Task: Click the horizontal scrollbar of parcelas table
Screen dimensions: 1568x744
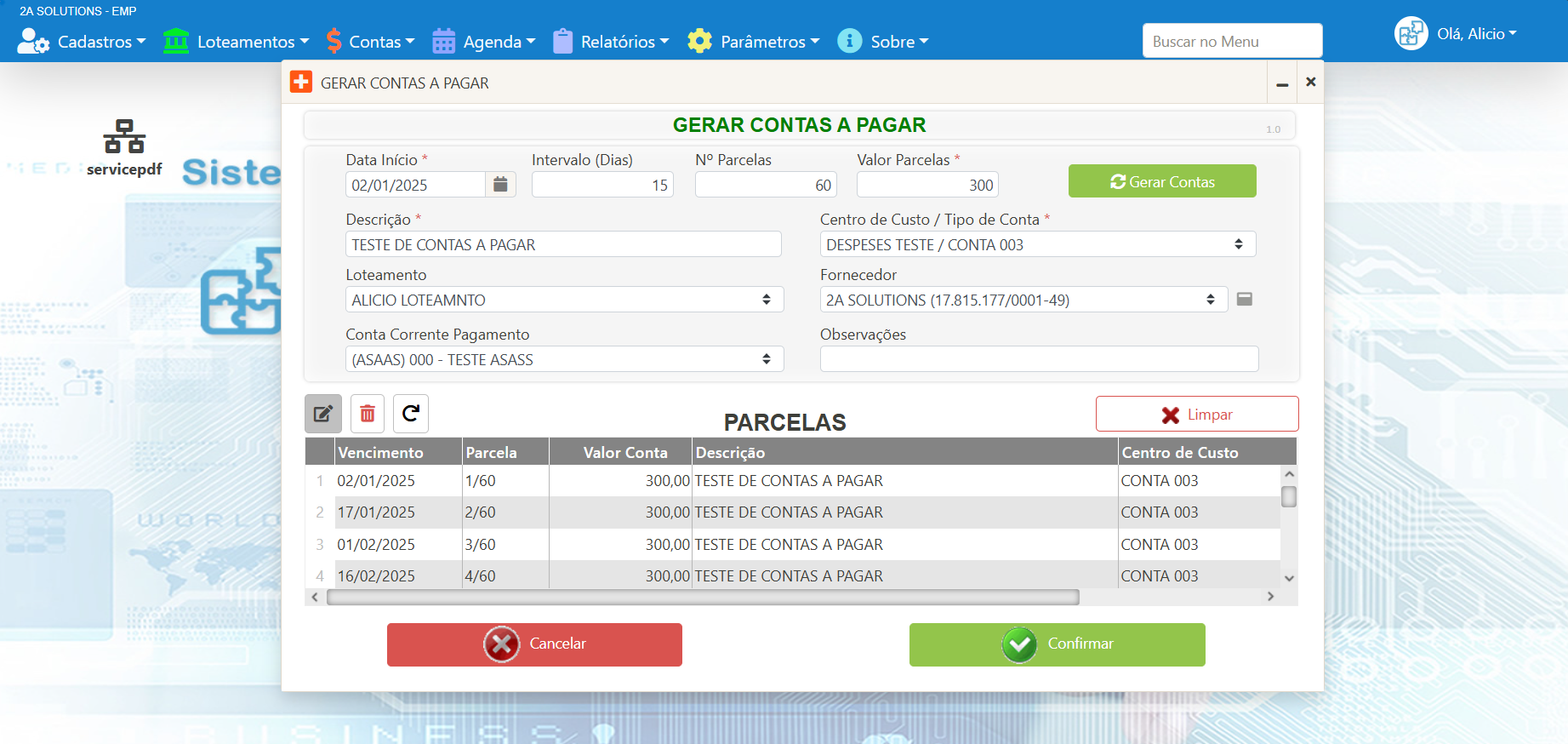Action: (x=703, y=598)
